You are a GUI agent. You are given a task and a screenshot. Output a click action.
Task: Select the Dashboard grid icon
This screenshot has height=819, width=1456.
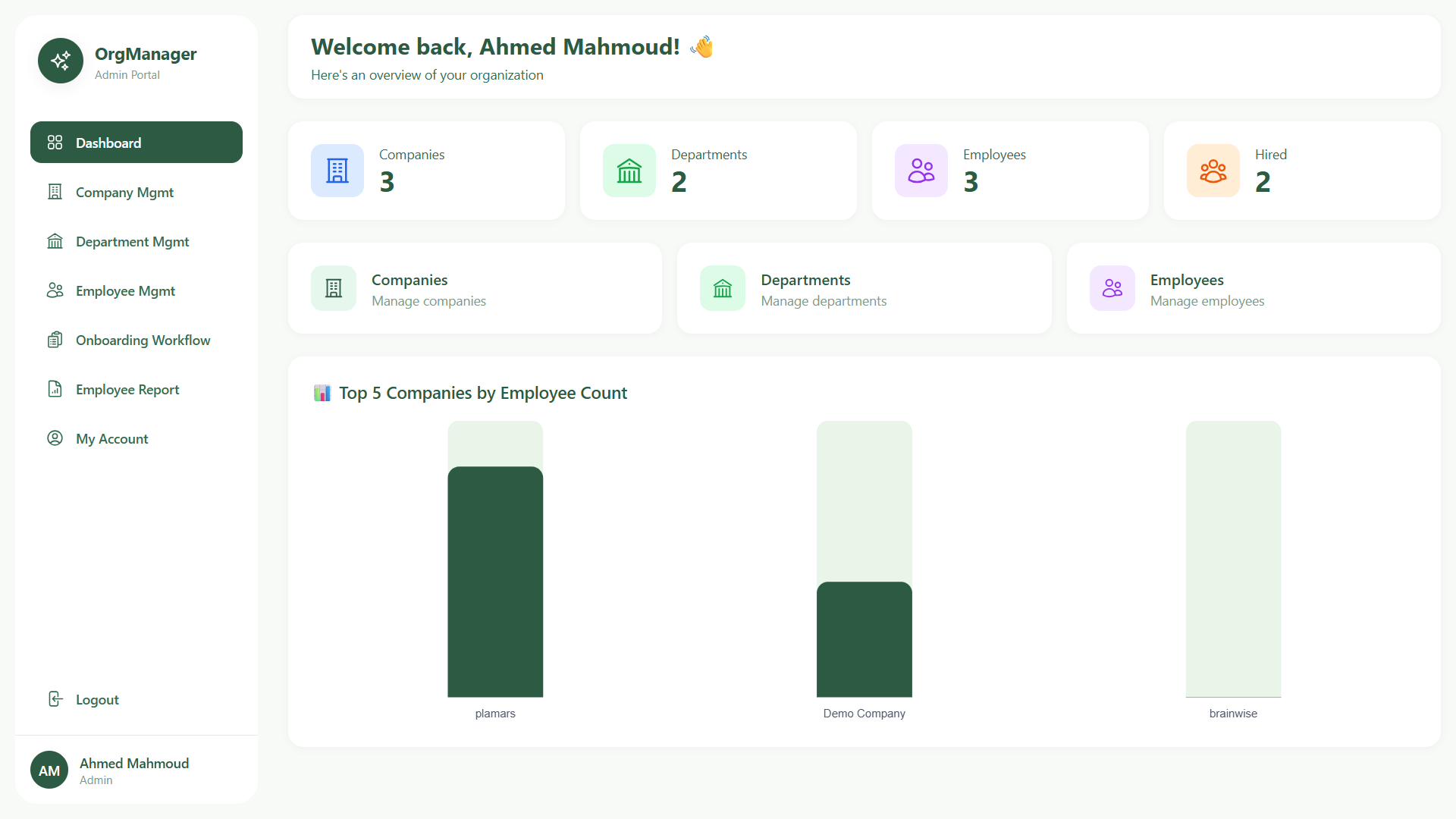click(x=55, y=142)
